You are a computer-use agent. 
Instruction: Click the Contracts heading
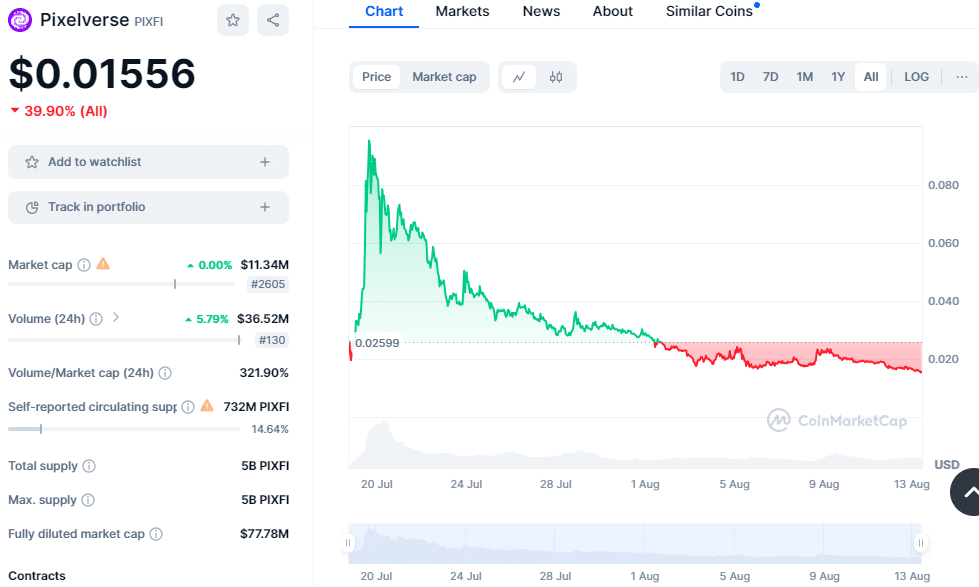click(37, 576)
